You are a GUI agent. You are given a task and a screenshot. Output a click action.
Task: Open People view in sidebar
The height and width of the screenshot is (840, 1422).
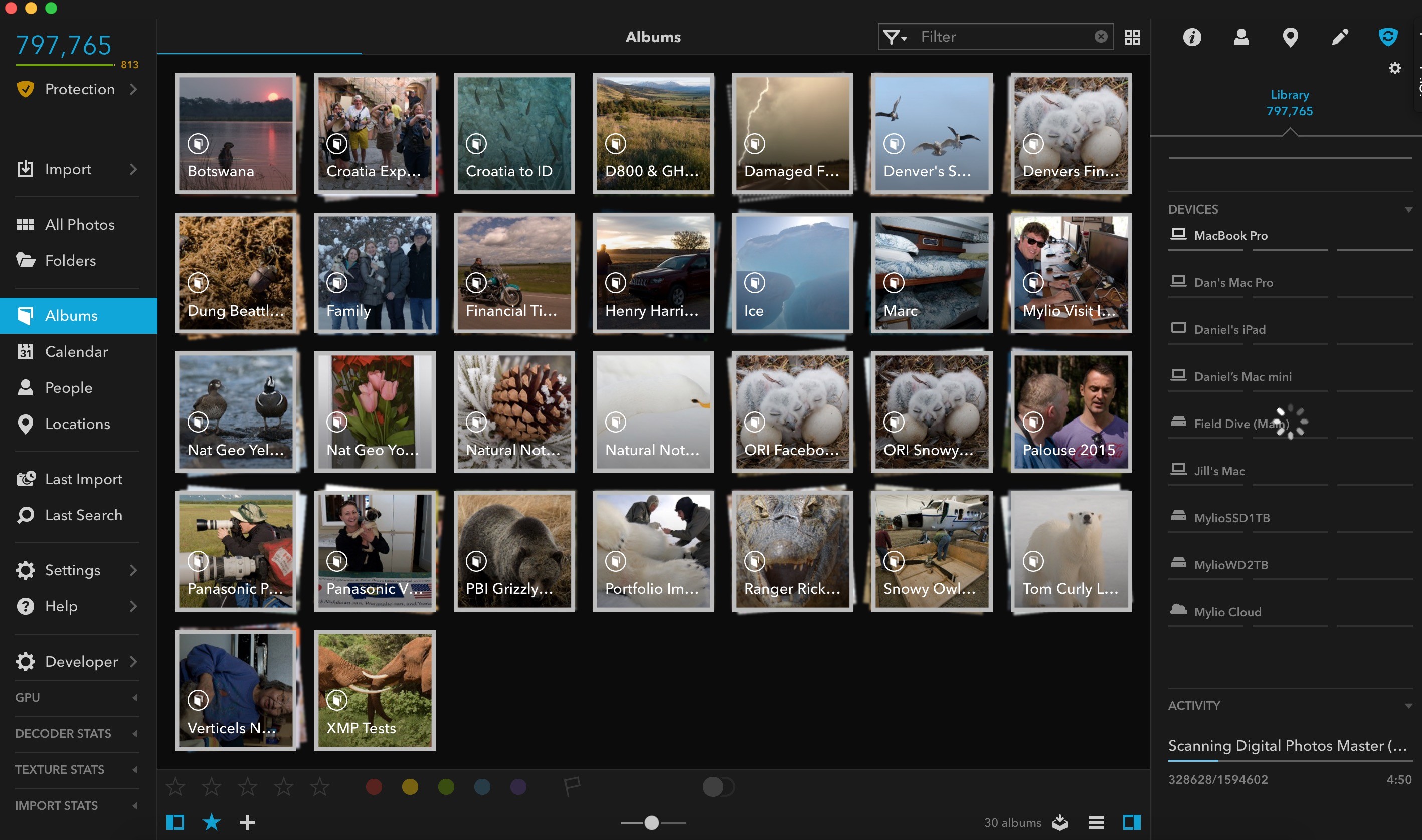78,388
